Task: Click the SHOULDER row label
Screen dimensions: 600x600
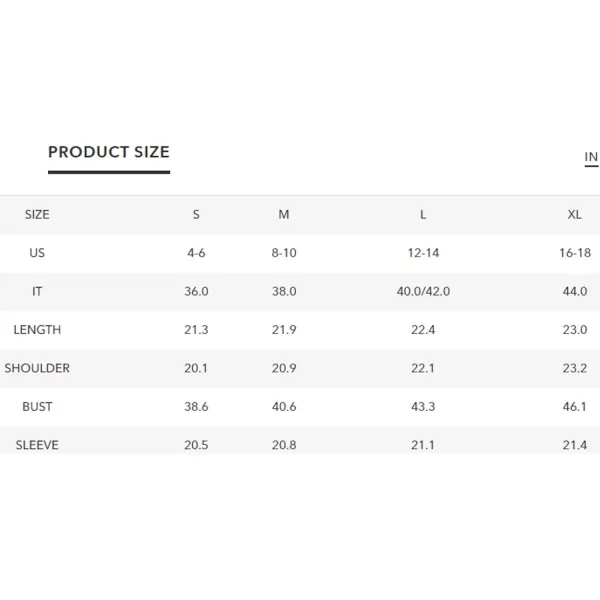Action: [37, 368]
